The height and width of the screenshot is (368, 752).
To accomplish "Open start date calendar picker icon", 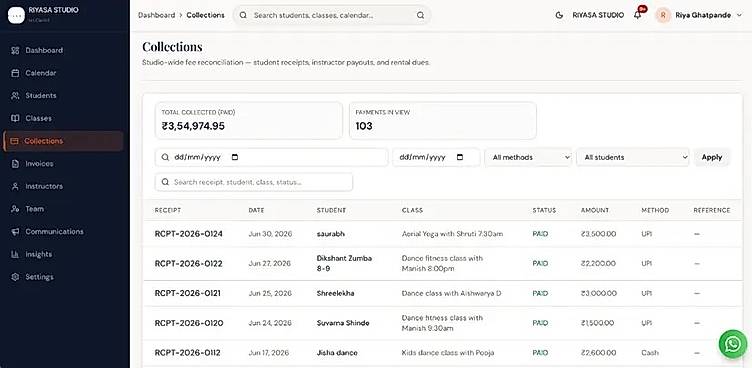I will pyautogui.click(x=235, y=157).
